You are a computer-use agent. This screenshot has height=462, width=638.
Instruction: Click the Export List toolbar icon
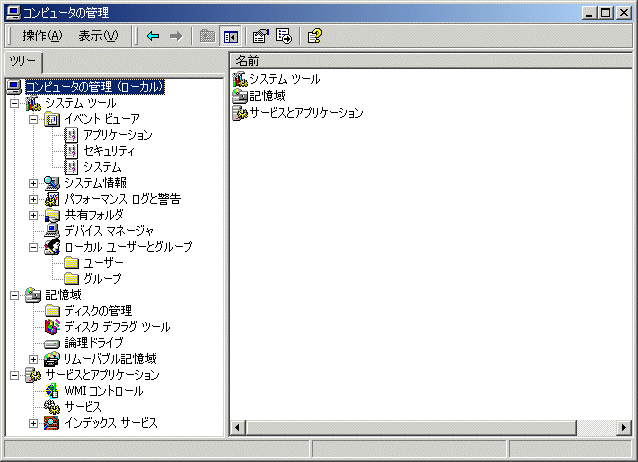pyautogui.click(x=284, y=36)
